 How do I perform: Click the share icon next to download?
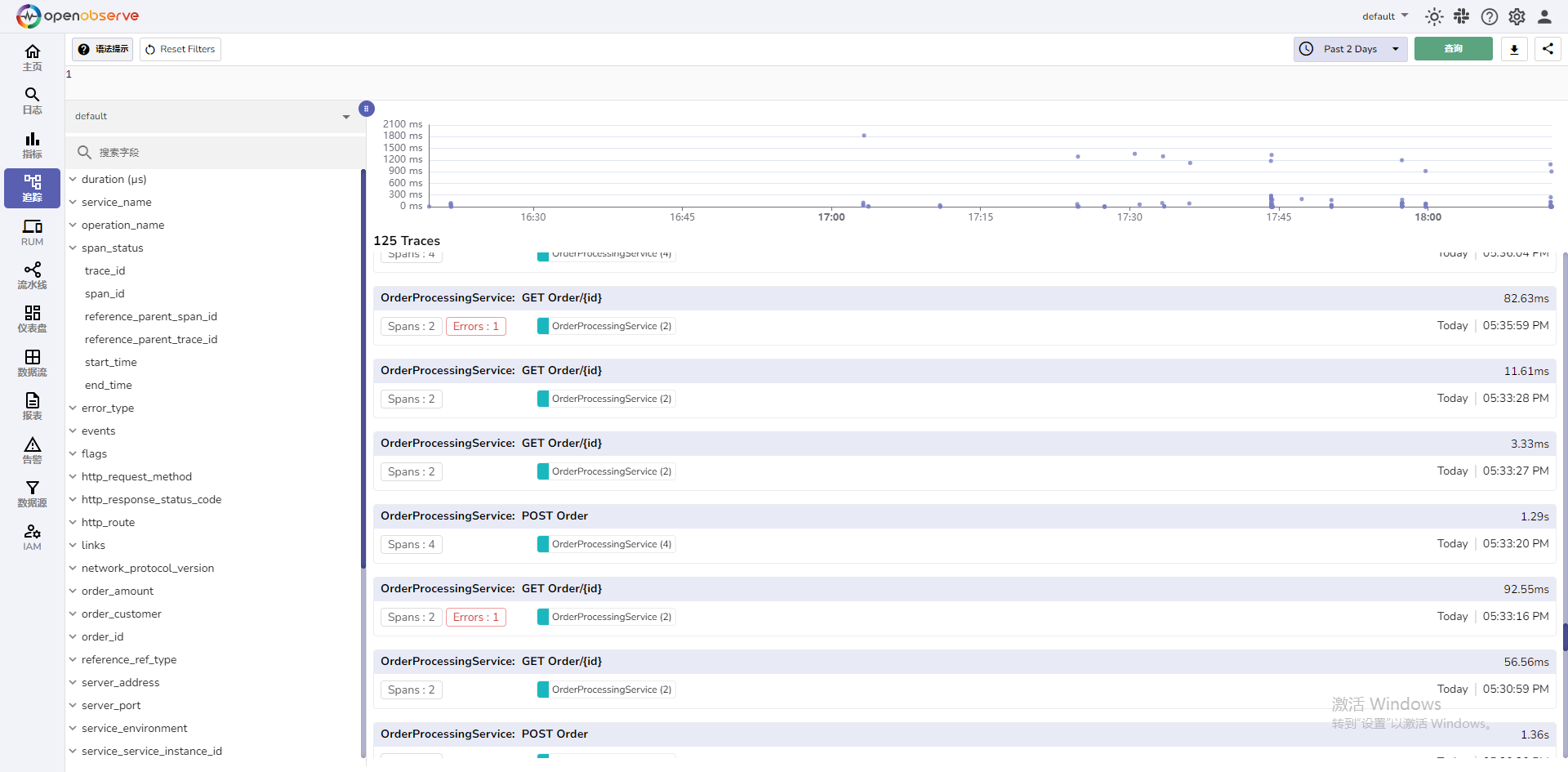tap(1548, 49)
